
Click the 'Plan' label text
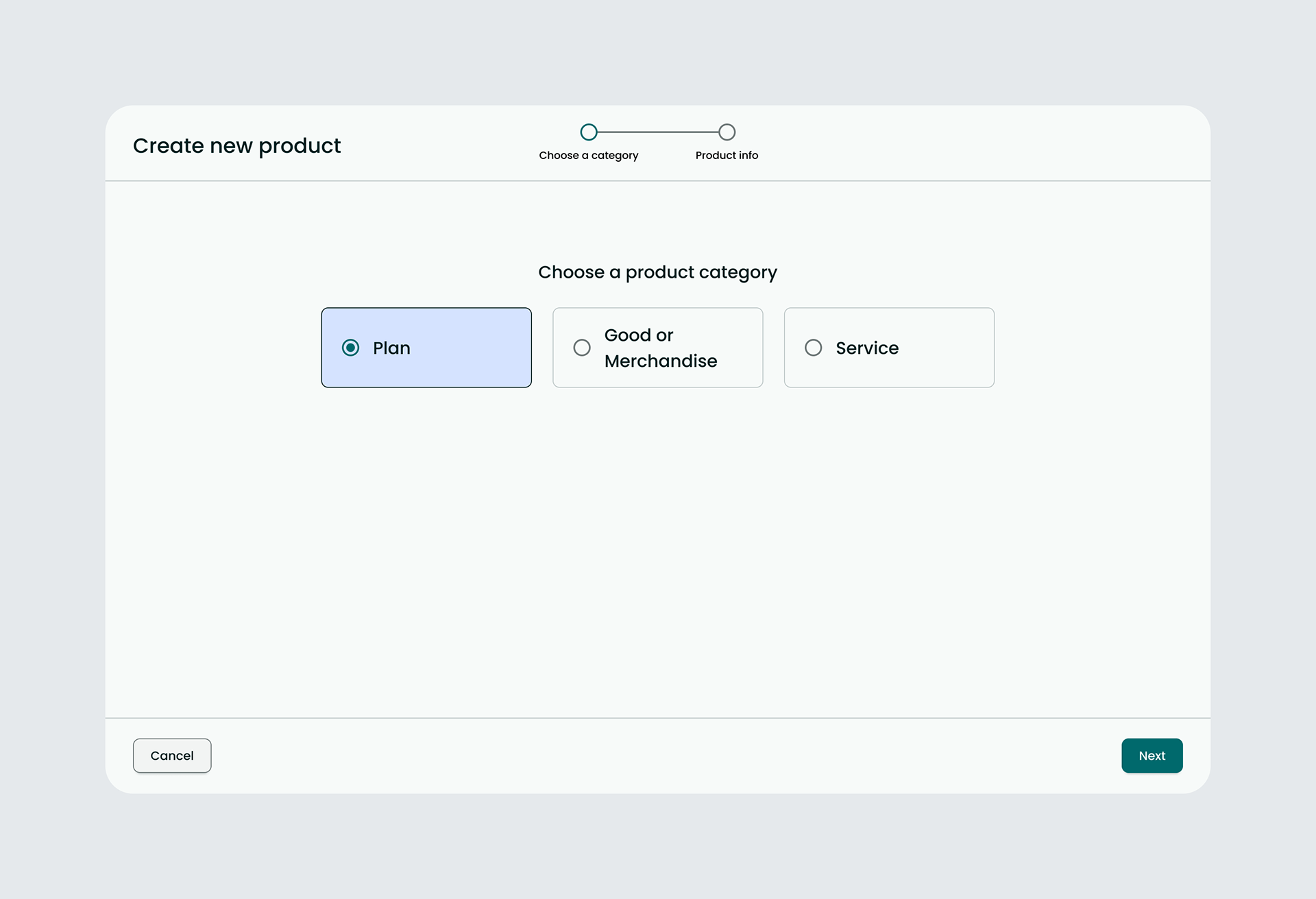[x=391, y=348]
